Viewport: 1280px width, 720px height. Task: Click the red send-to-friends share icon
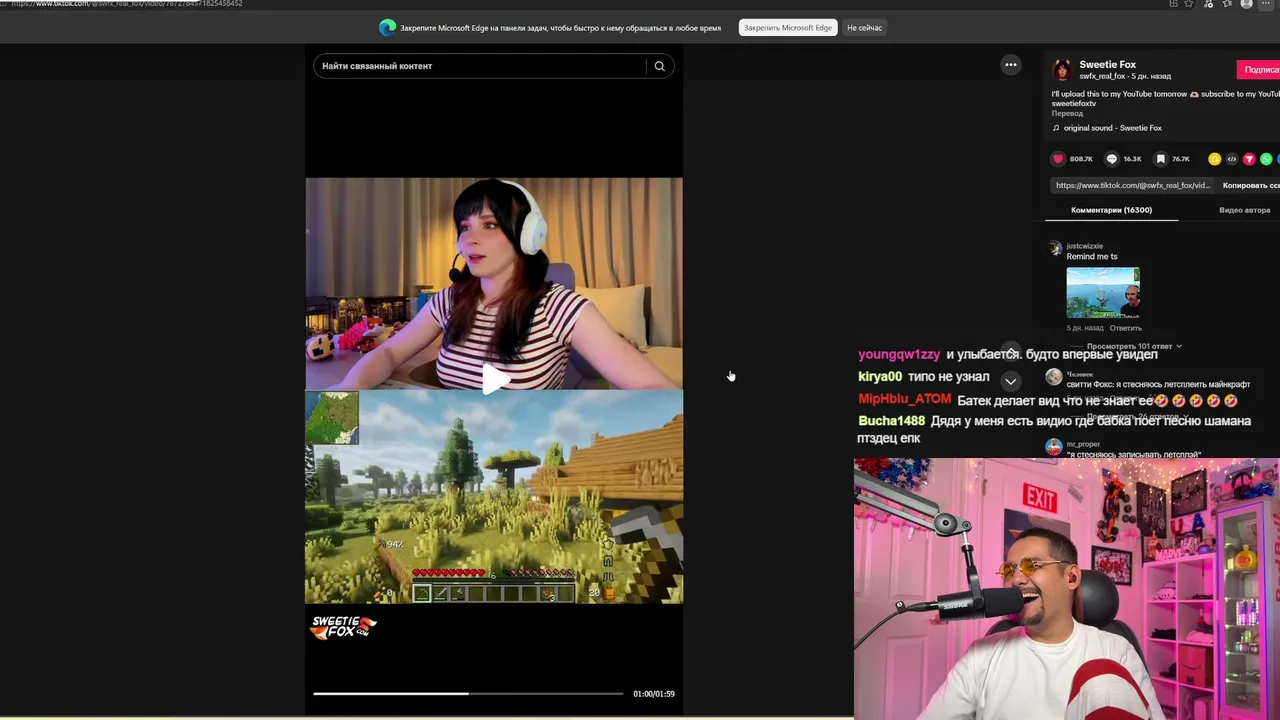tap(1249, 159)
